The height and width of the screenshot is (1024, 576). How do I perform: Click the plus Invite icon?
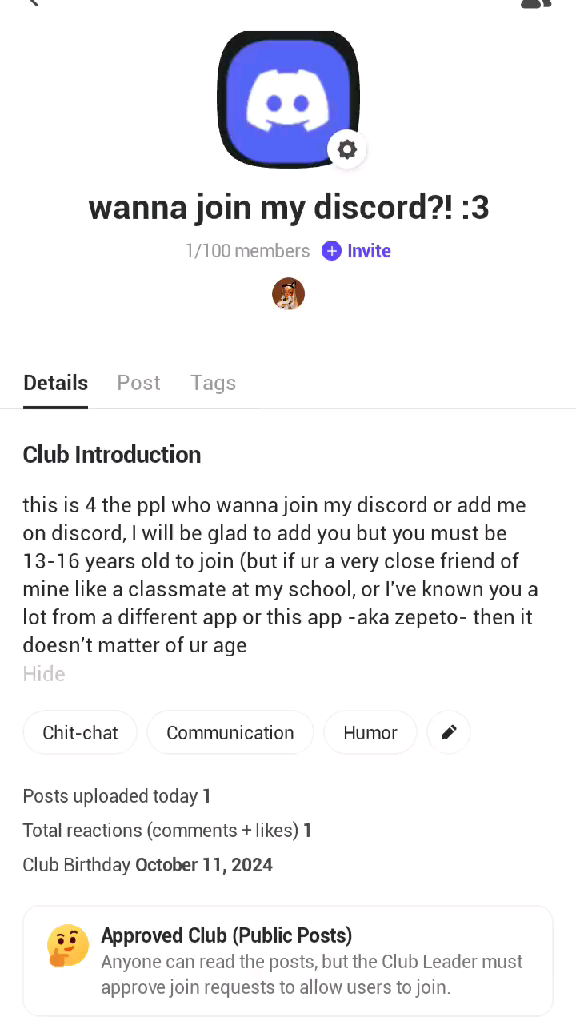[x=332, y=251]
